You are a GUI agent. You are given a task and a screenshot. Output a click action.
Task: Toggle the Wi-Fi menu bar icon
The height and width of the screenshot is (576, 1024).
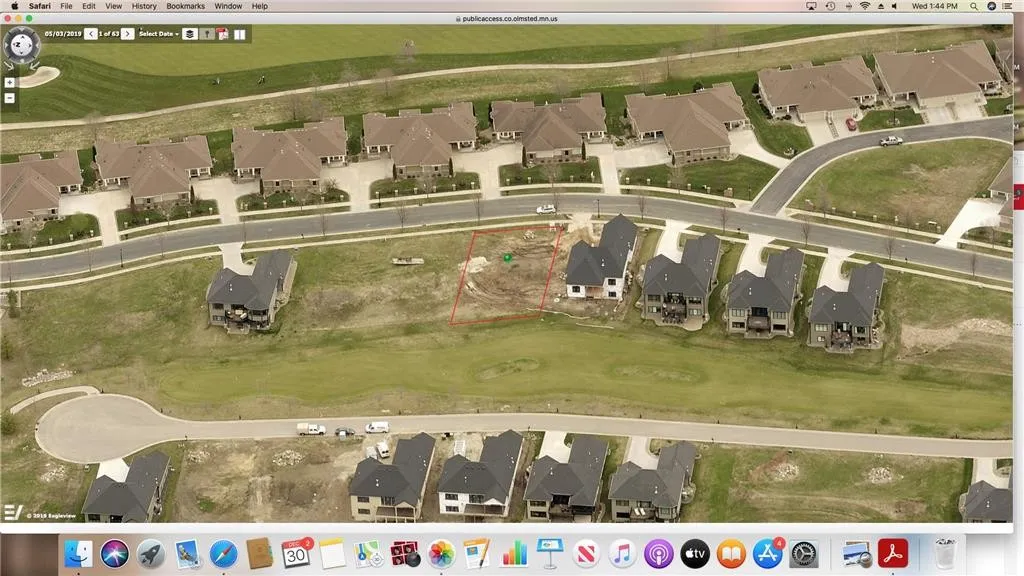[x=864, y=6]
